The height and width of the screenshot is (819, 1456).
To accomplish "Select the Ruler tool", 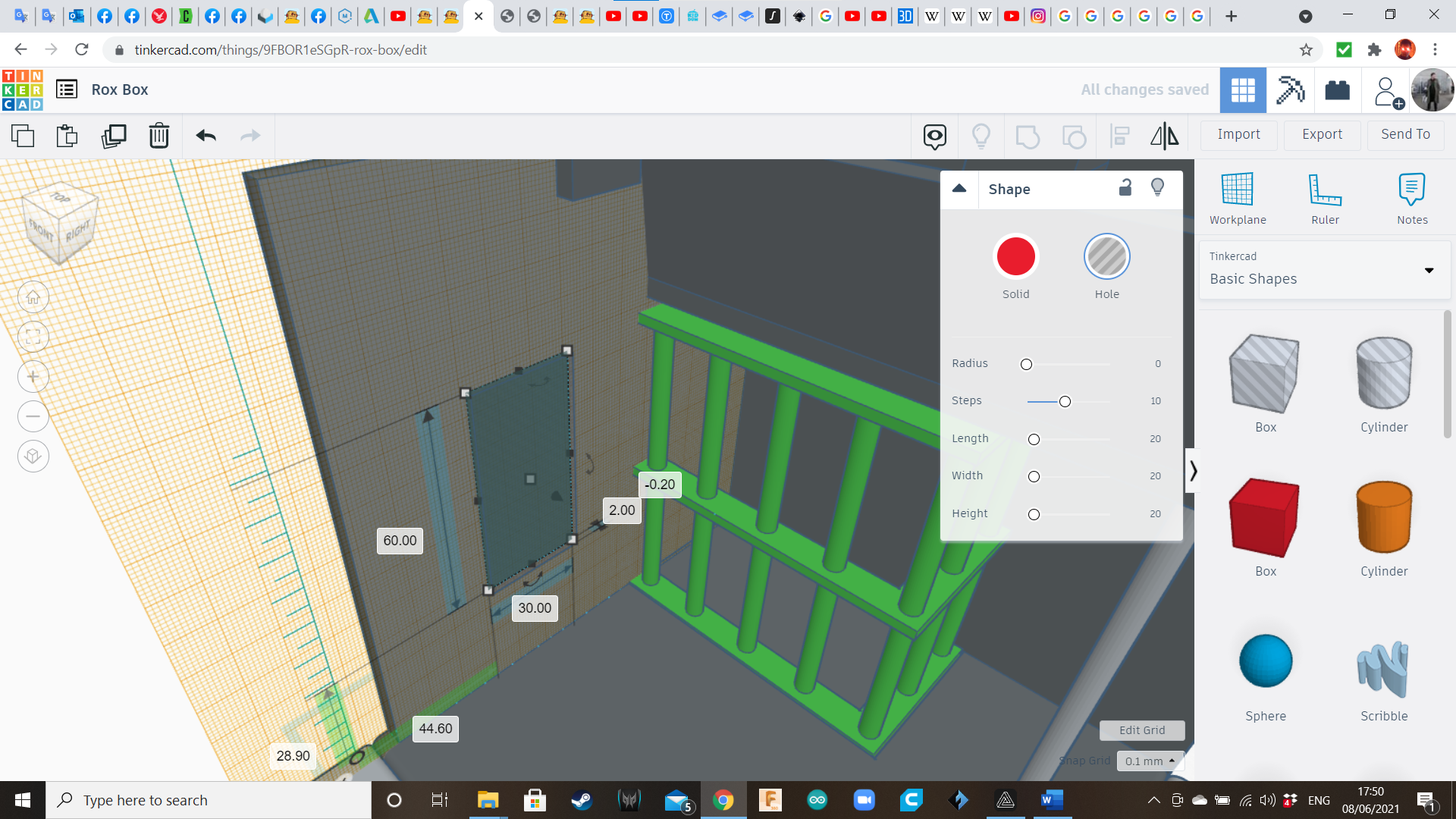I will pos(1325,199).
